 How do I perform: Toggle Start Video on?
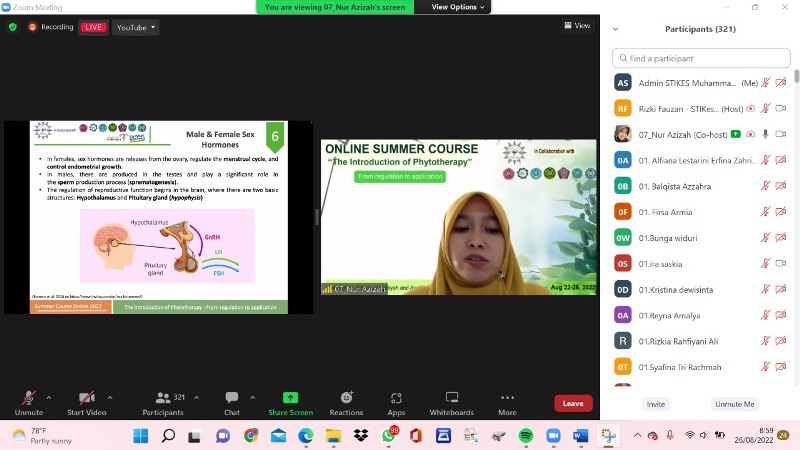(86, 398)
